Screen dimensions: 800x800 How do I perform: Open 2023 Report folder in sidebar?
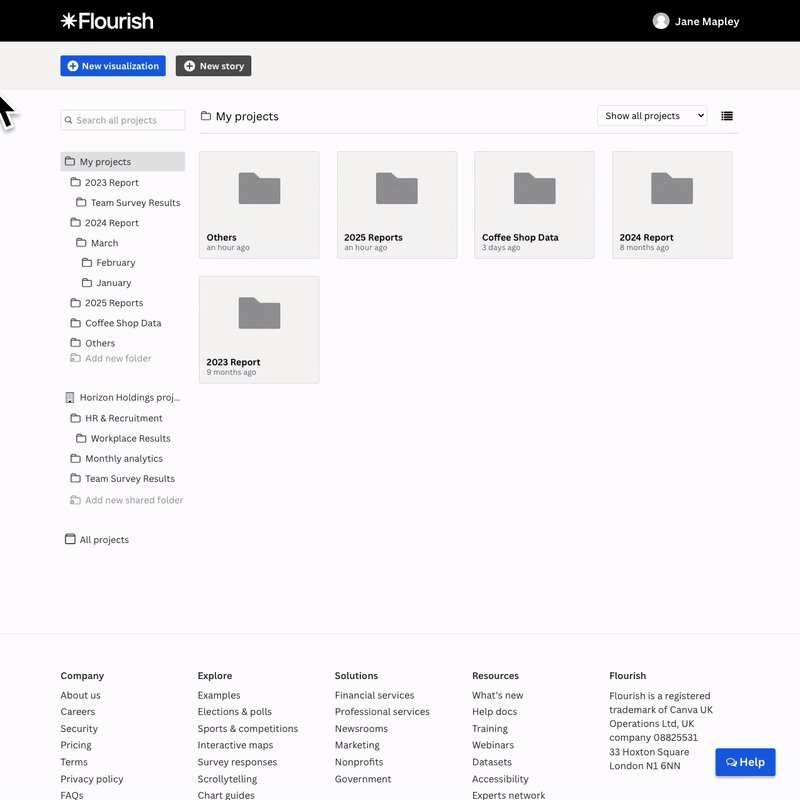click(112, 182)
